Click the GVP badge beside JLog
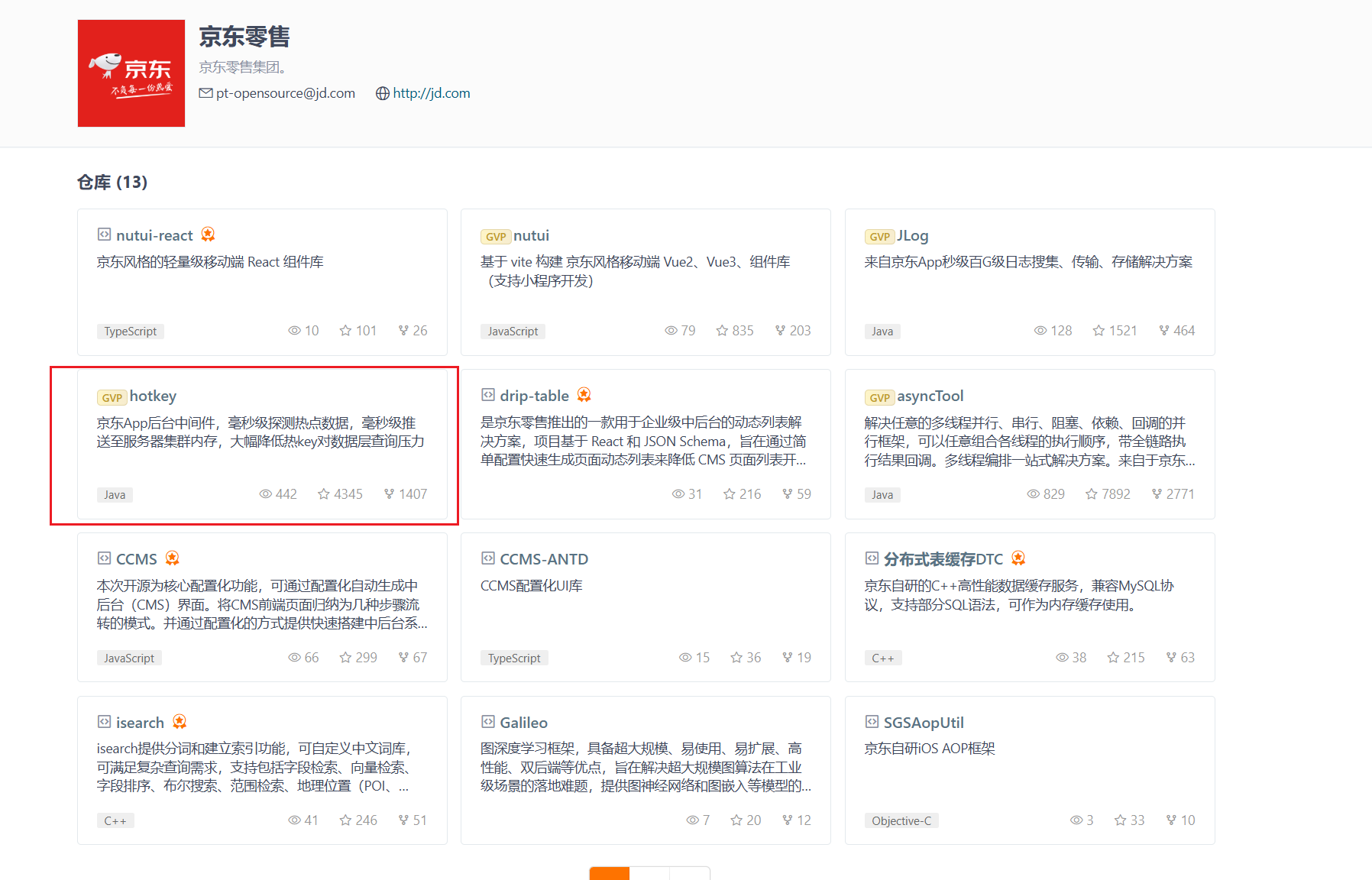This screenshot has height=880, width=1372. 879,237
